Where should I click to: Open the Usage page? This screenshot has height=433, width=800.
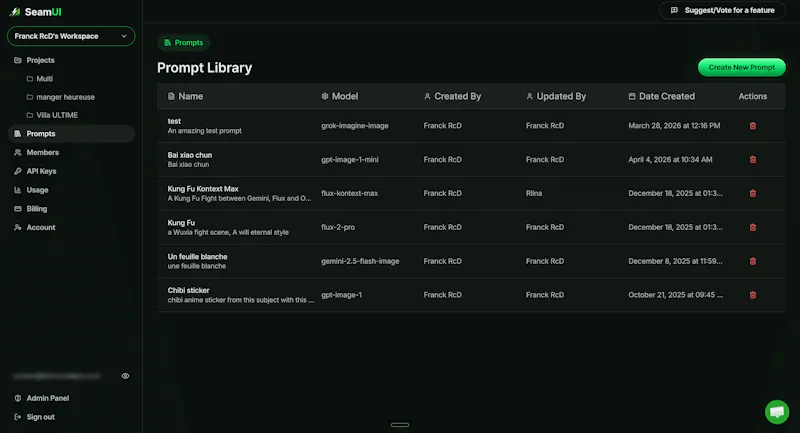37,190
